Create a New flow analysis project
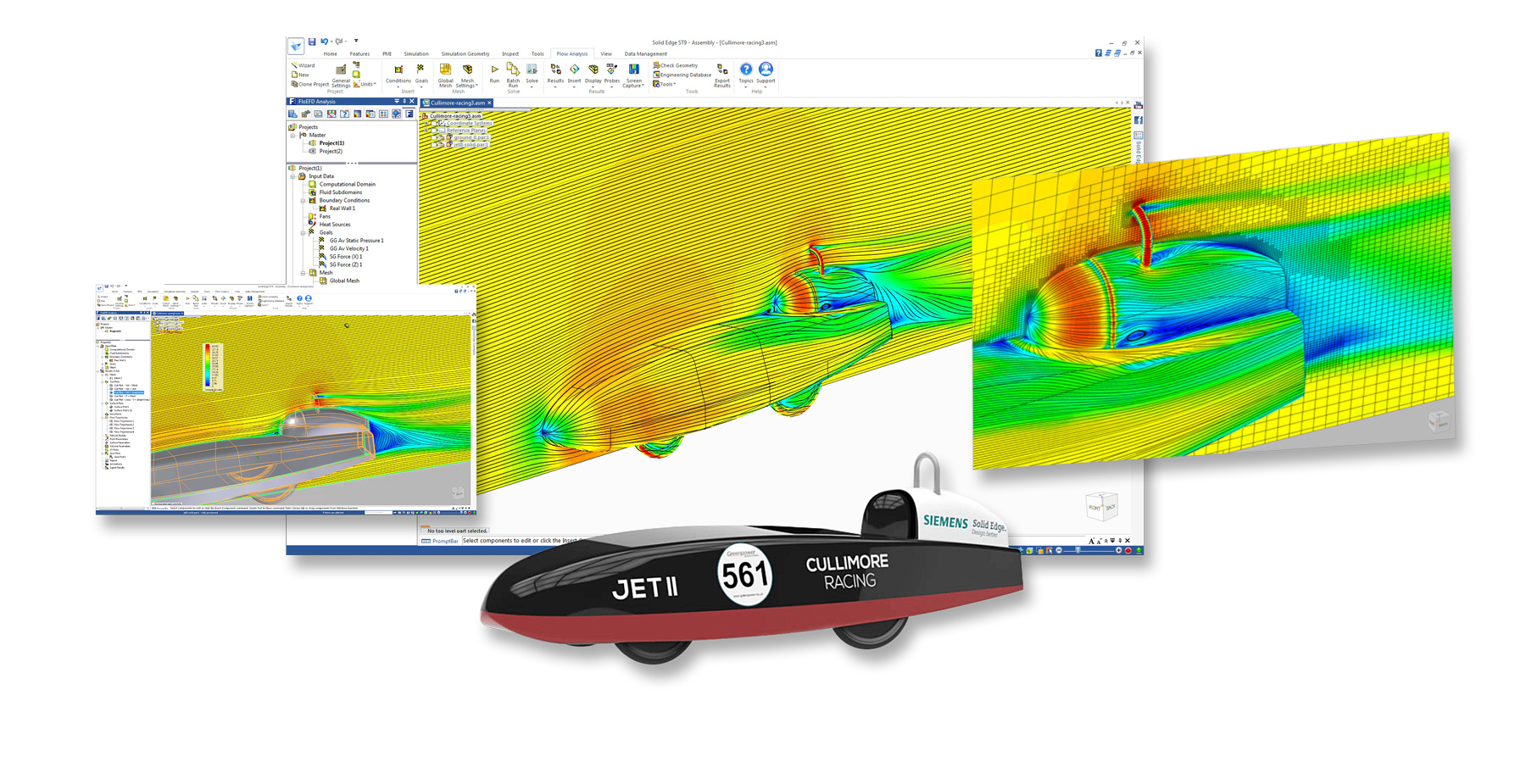This screenshot has width=1526, height=784. pyautogui.click(x=301, y=75)
